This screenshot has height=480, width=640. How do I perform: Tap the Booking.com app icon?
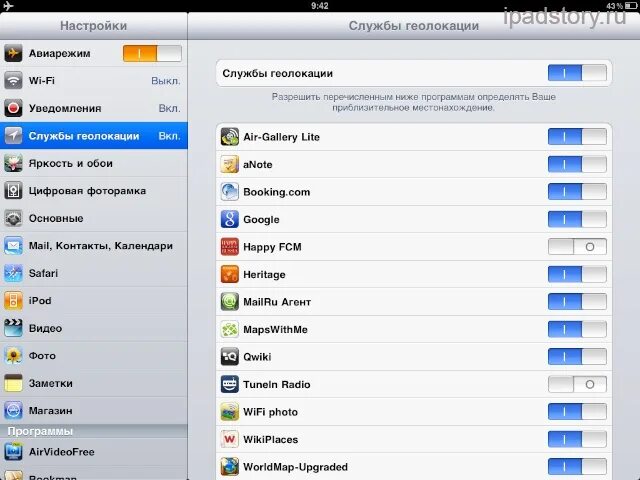coord(229,192)
